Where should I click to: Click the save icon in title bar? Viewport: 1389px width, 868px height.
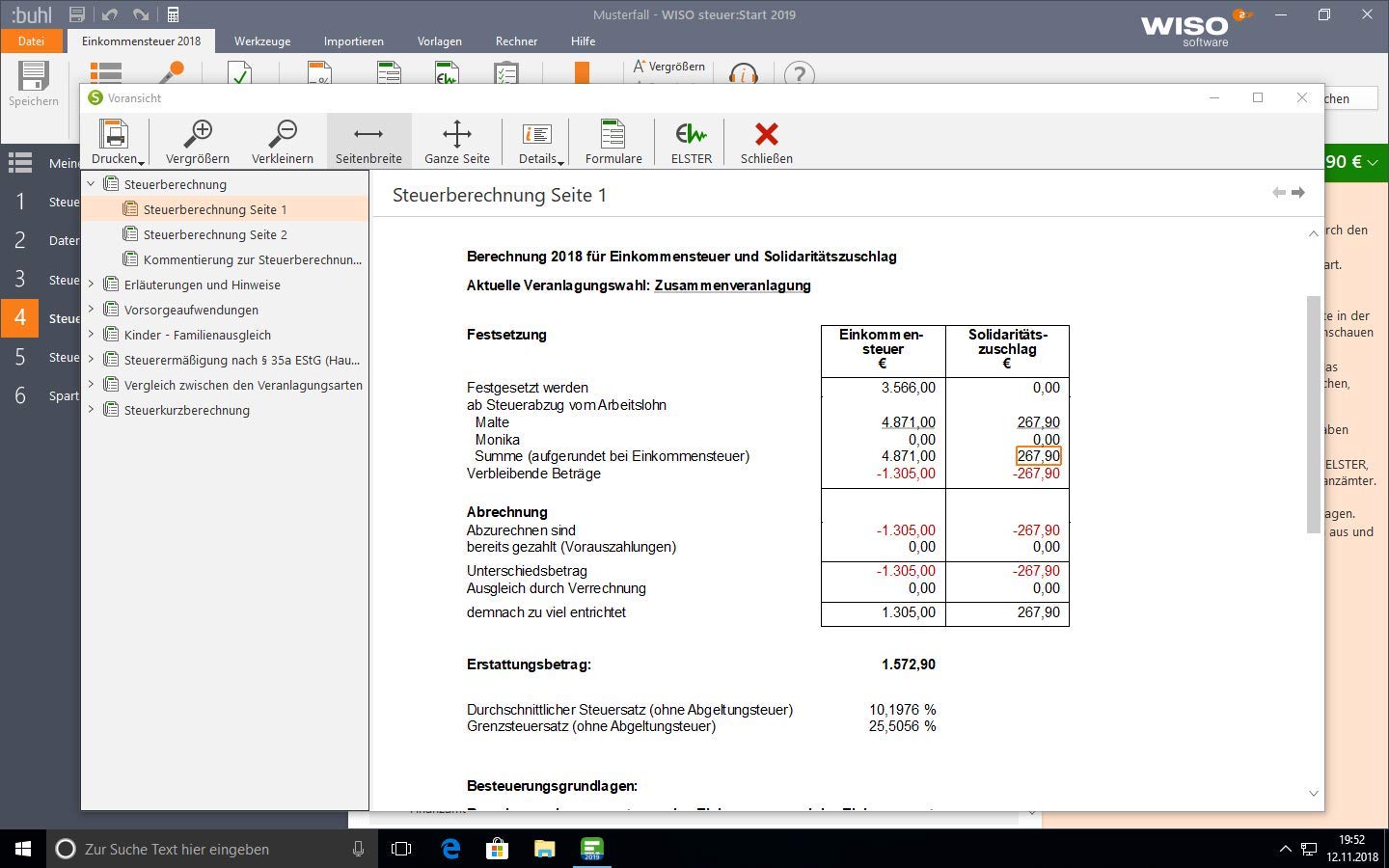coord(77,14)
